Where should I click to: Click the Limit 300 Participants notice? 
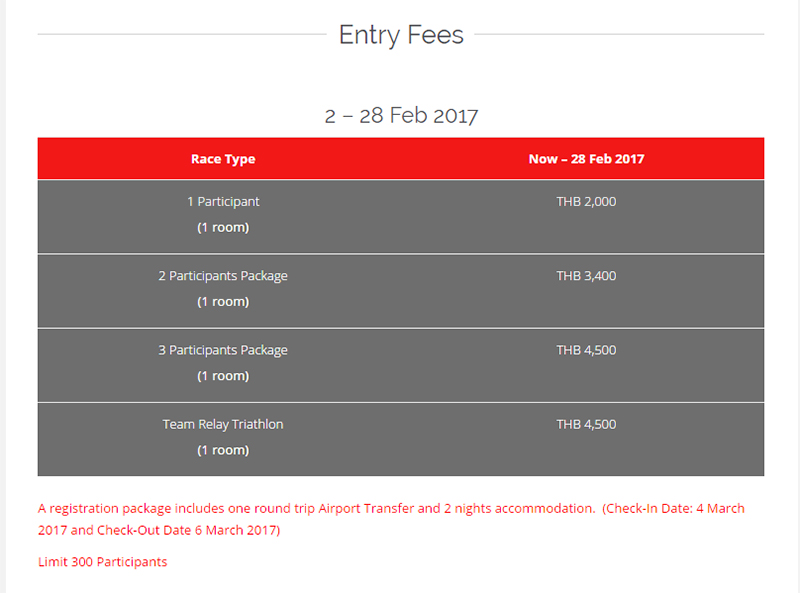point(102,562)
